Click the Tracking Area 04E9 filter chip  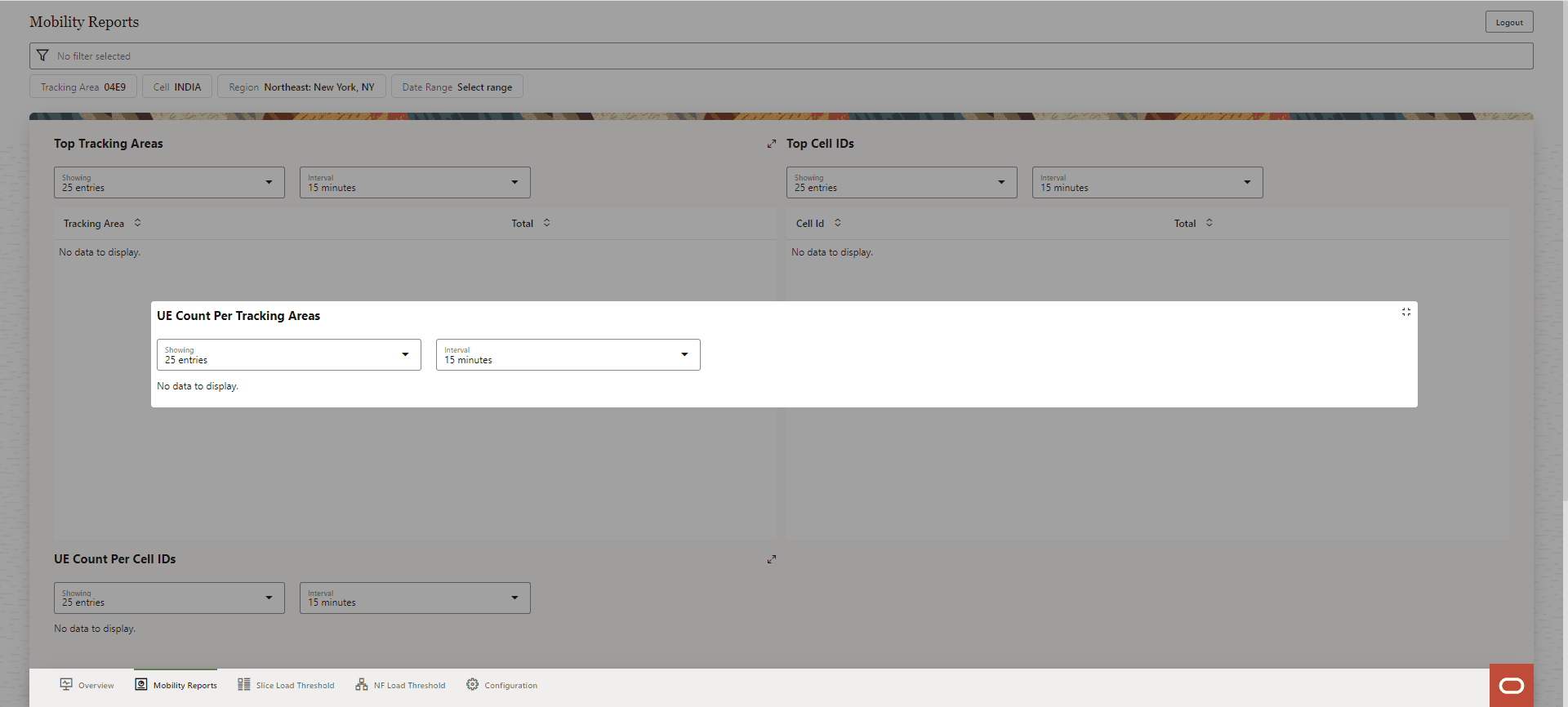(x=83, y=87)
